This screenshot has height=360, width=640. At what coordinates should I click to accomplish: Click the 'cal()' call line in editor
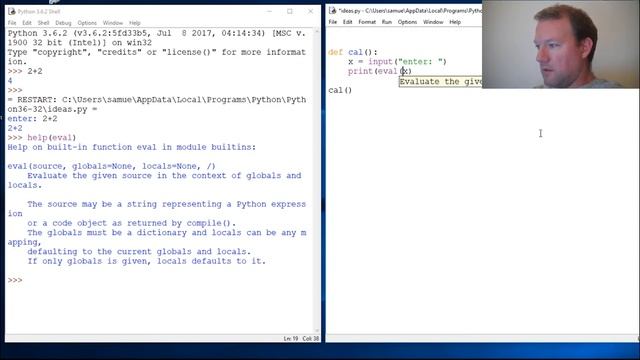click(x=340, y=90)
